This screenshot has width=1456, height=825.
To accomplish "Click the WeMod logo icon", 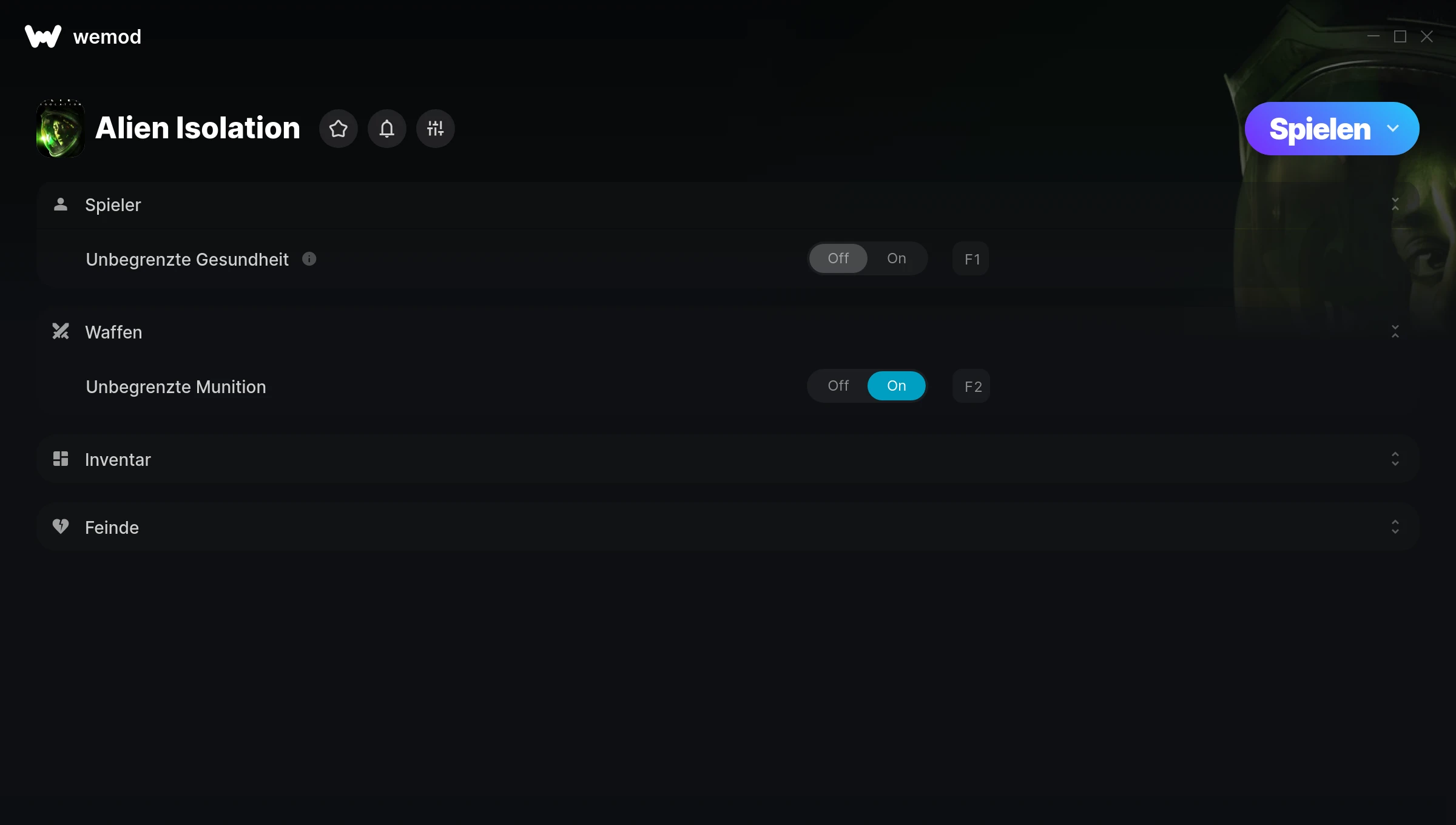I will 43,36.
